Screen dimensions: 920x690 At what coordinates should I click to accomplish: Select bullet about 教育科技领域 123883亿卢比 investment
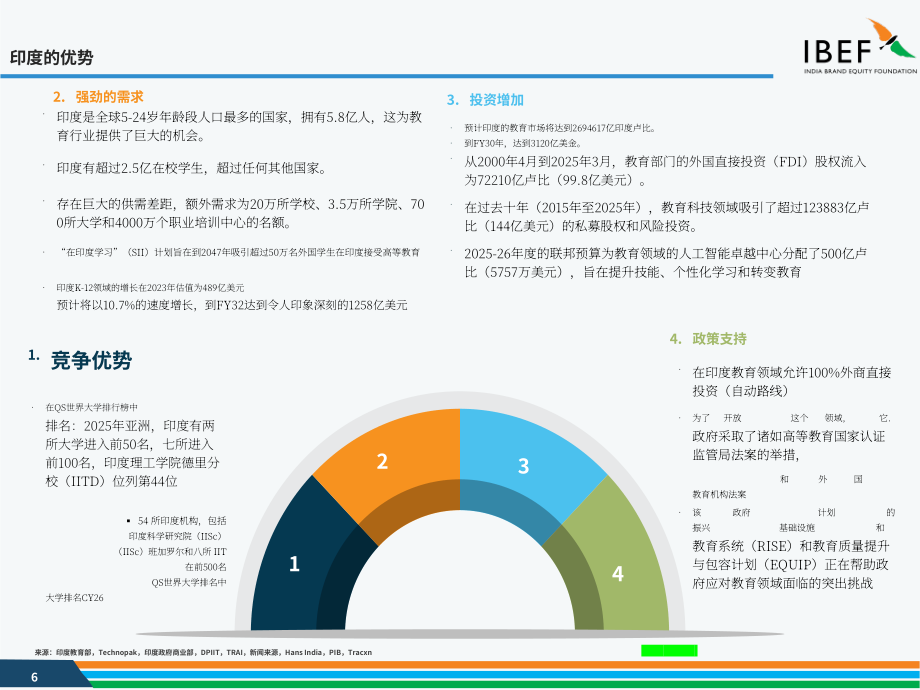coord(667,217)
